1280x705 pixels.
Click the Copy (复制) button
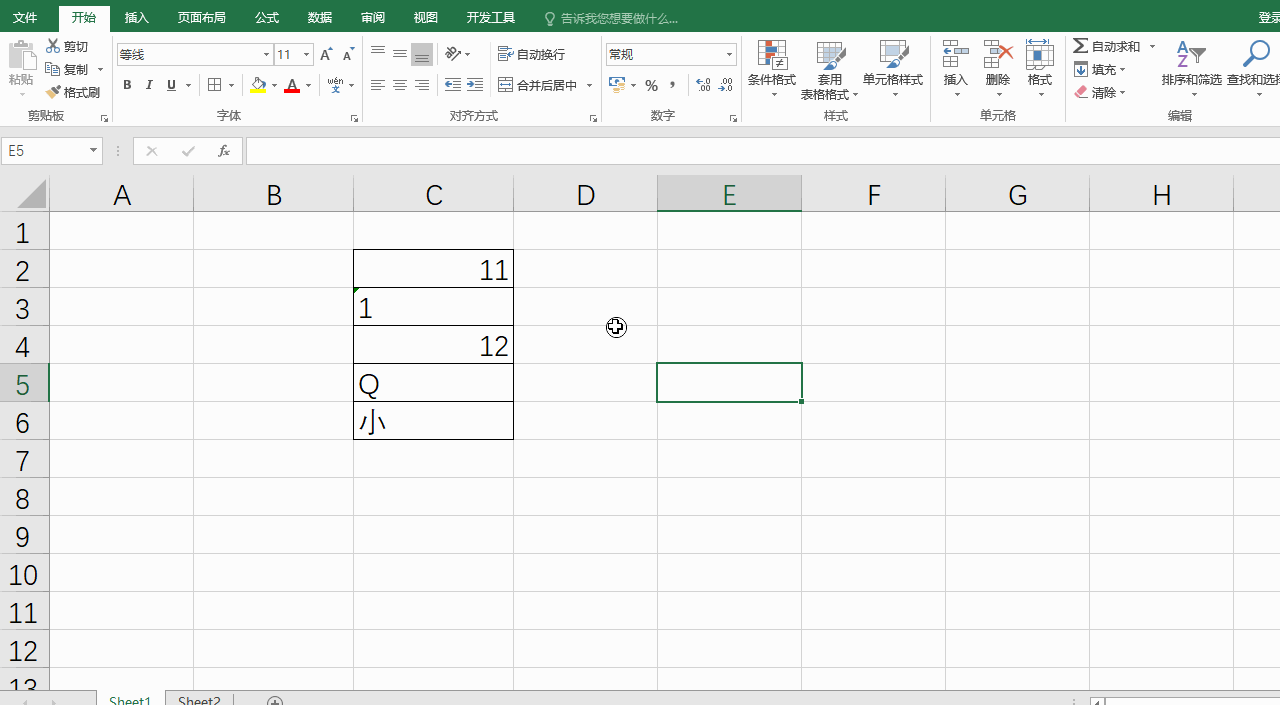tap(67, 69)
